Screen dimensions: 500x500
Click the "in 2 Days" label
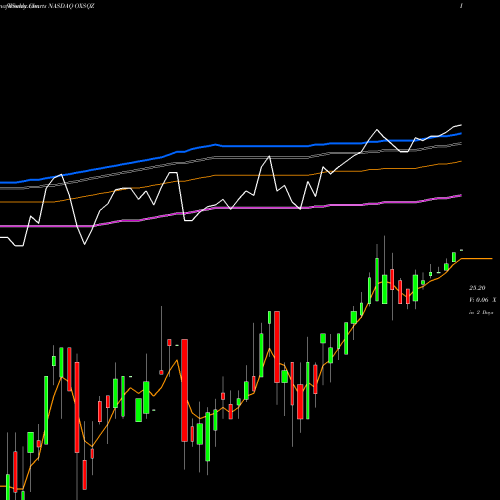click(481, 313)
